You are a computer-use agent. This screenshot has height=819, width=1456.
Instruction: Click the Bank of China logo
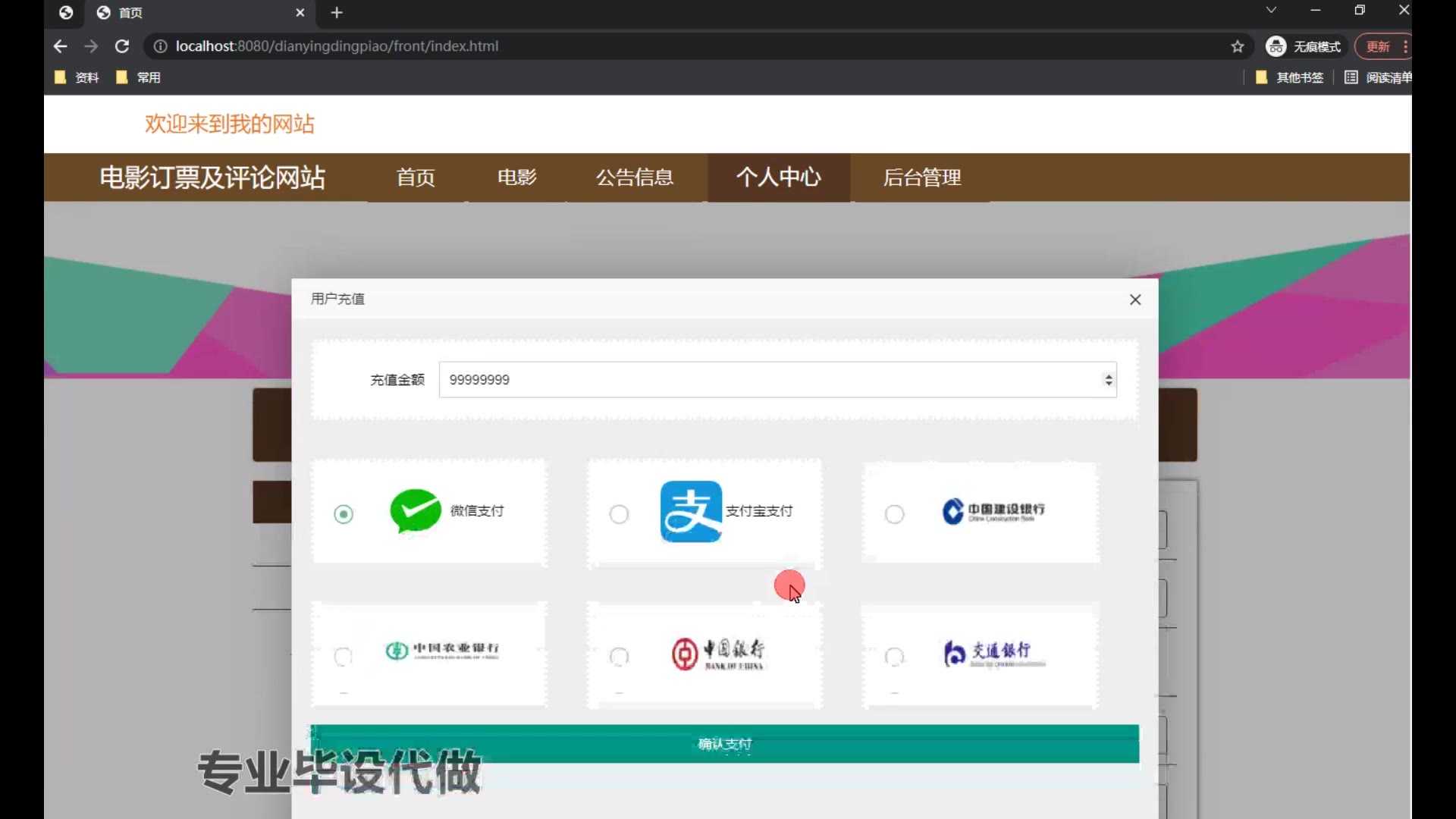(x=717, y=654)
